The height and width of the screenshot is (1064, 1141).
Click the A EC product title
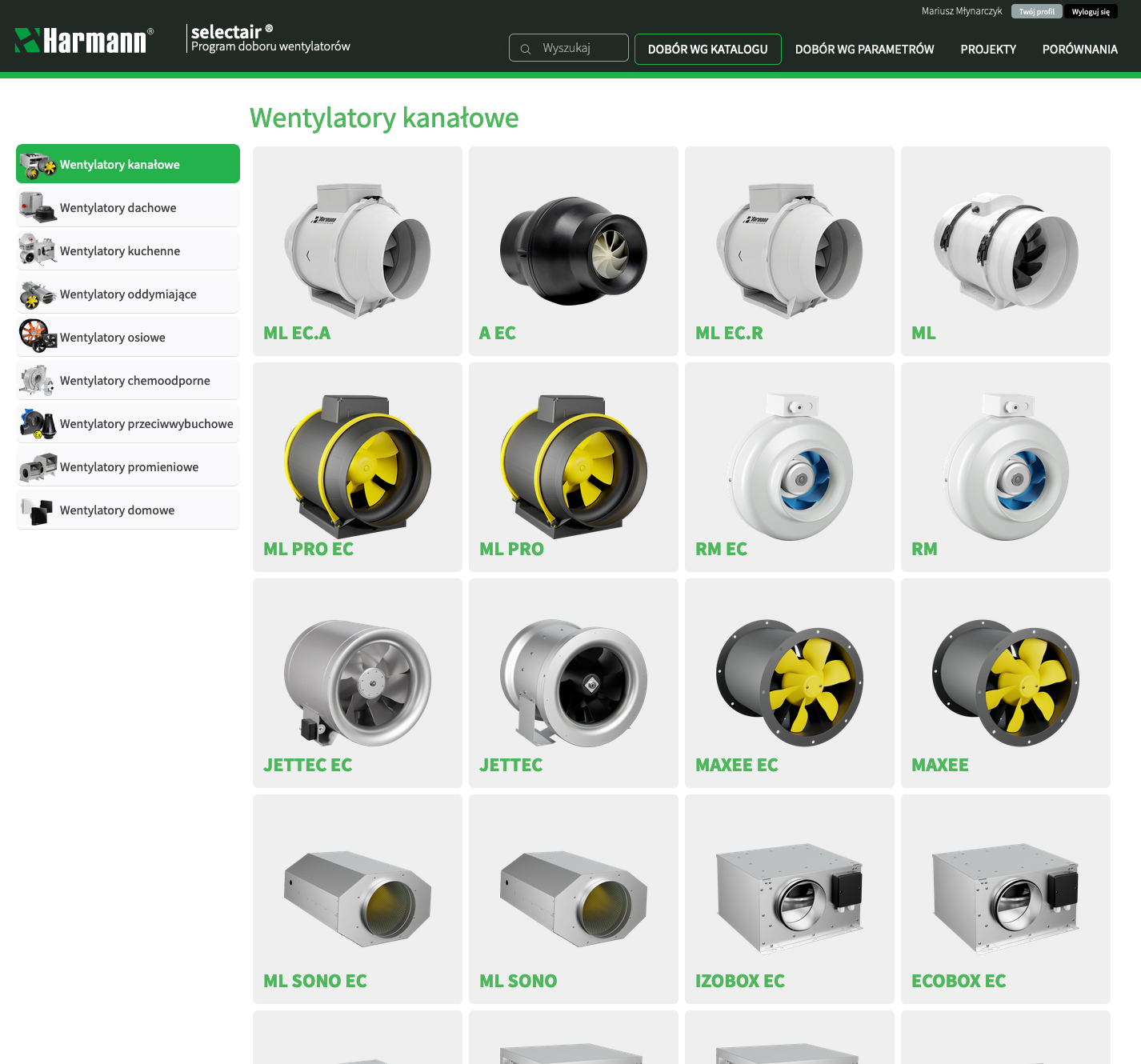tap(497, 333)
